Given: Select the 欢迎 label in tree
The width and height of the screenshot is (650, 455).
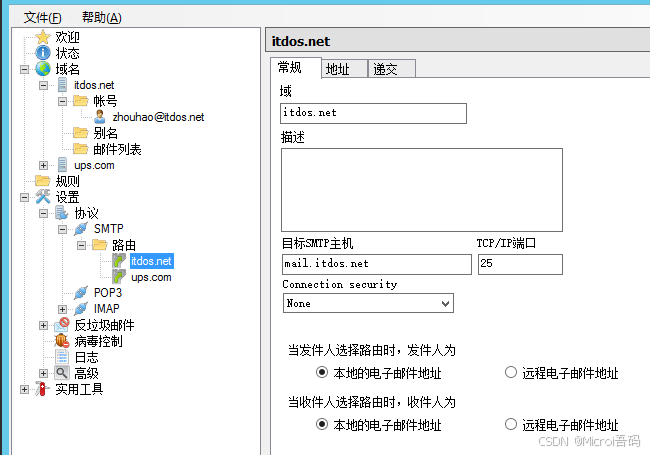Looking at the screenshot, I should coord(67,37).
